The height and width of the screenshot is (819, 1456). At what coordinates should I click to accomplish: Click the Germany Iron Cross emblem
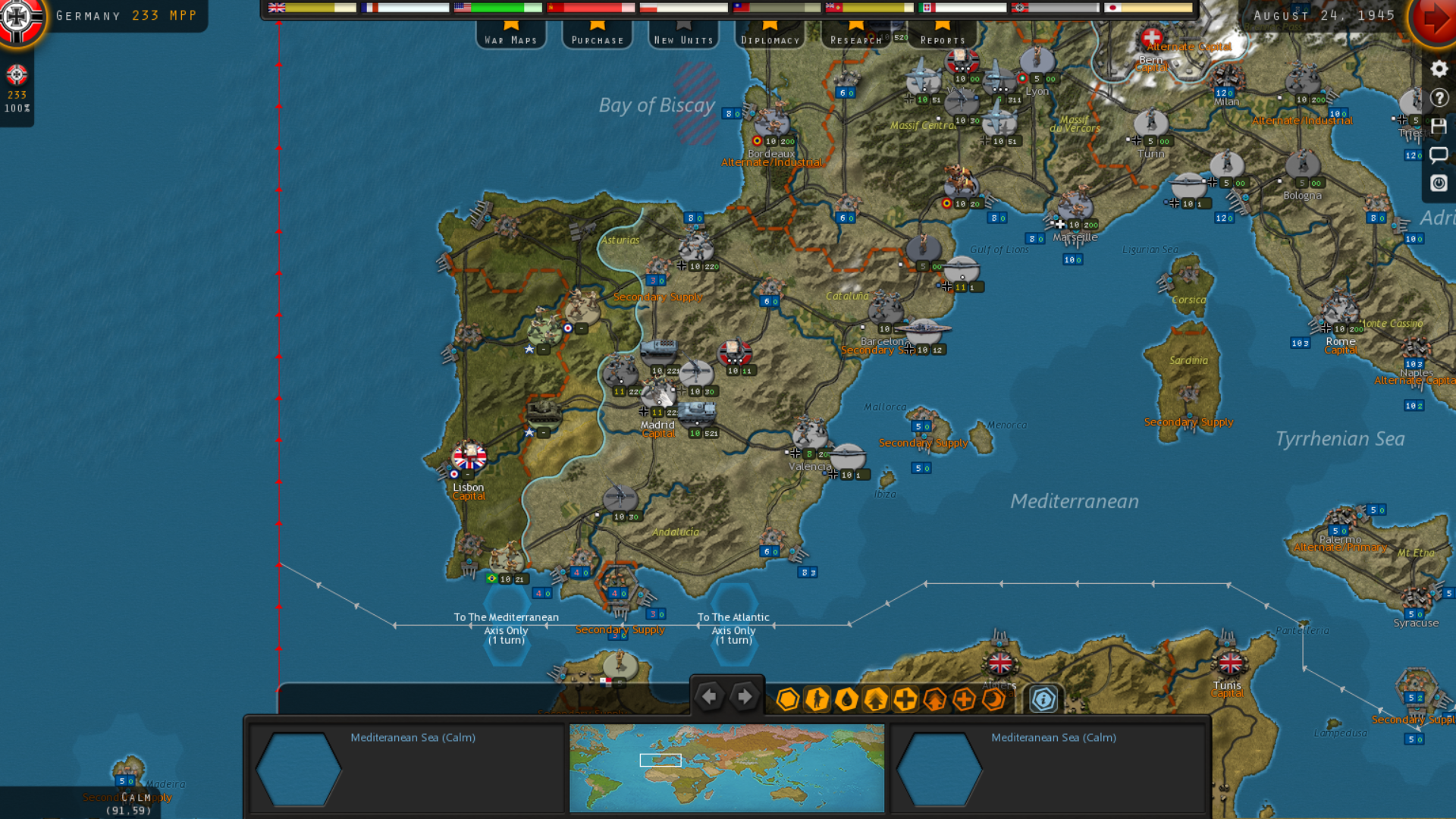(x=18, y=18)
